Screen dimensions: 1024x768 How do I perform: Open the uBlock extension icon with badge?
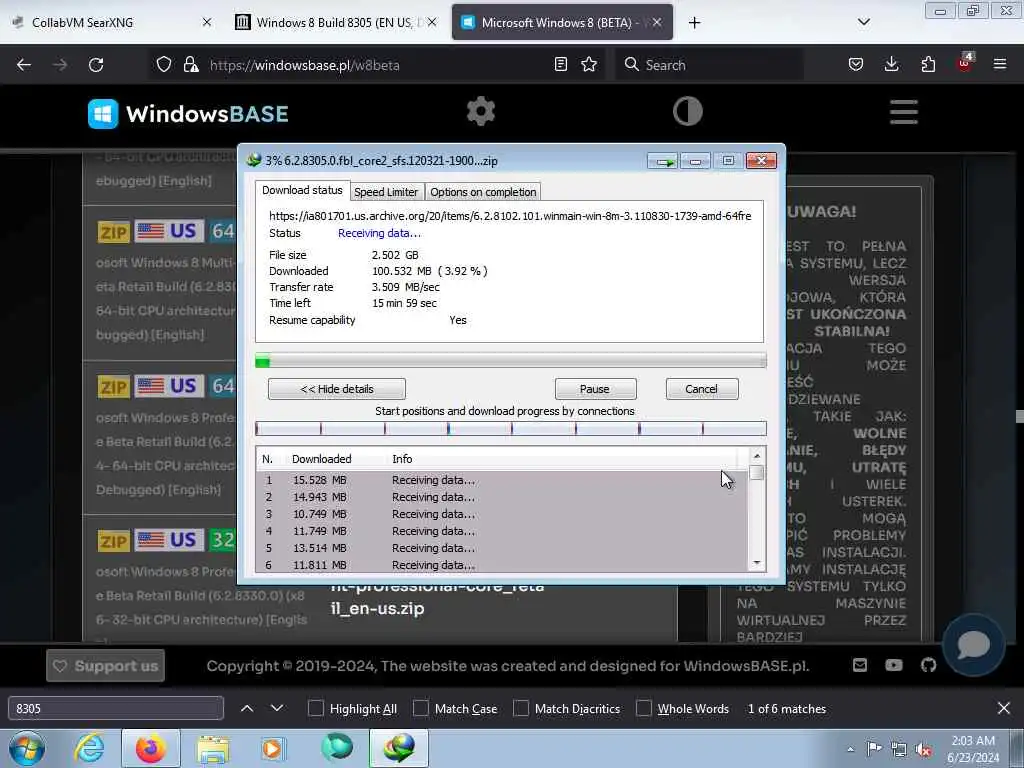tap(965, 63)
